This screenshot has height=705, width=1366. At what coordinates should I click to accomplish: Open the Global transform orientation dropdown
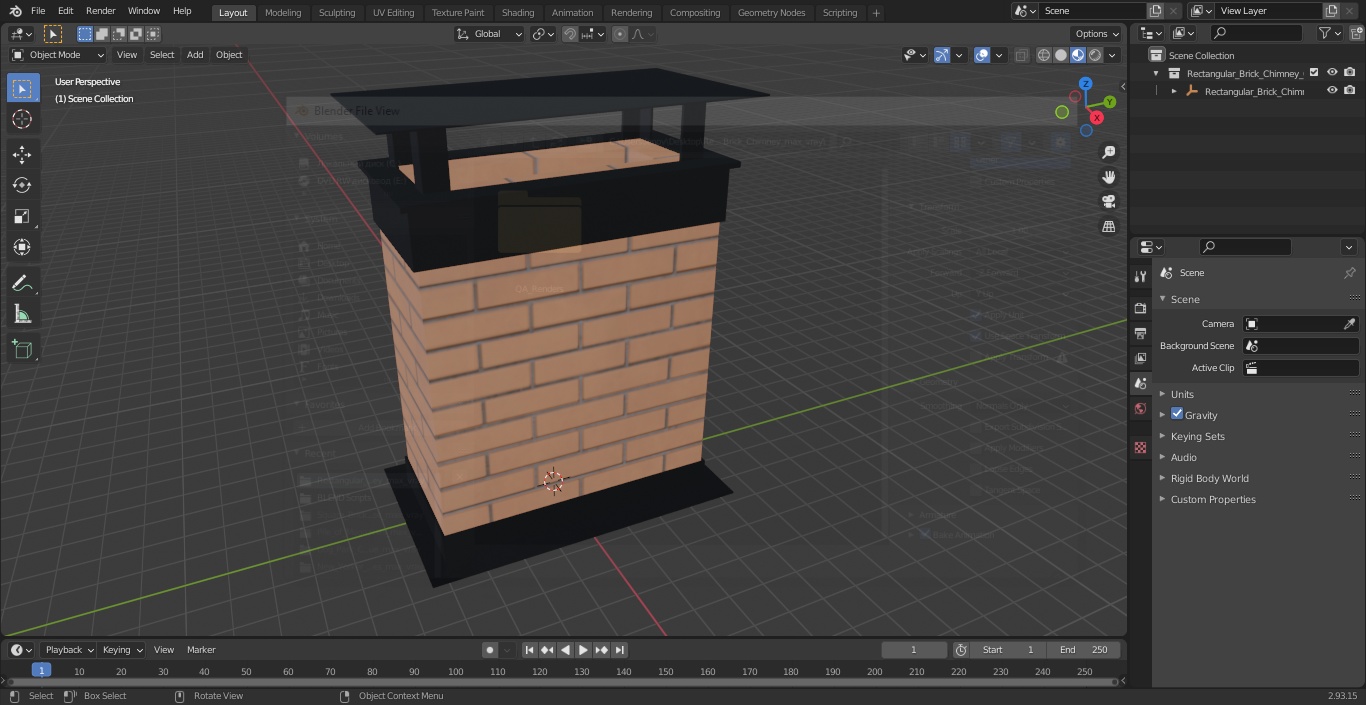pyautogui.click(x=490, y=34)
